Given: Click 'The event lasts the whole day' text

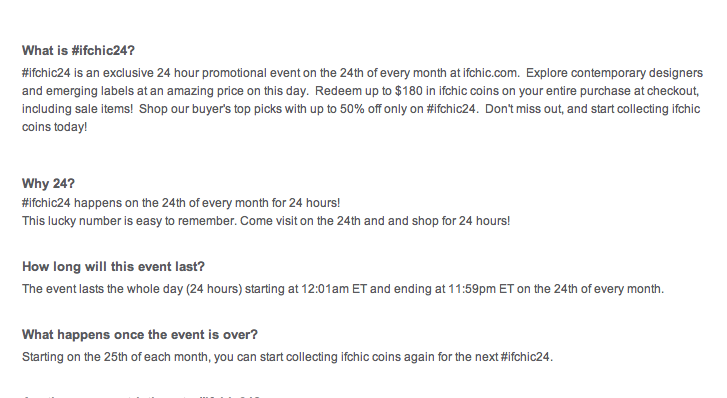Looking at the screenshot, I should click(x=102, y=289).
